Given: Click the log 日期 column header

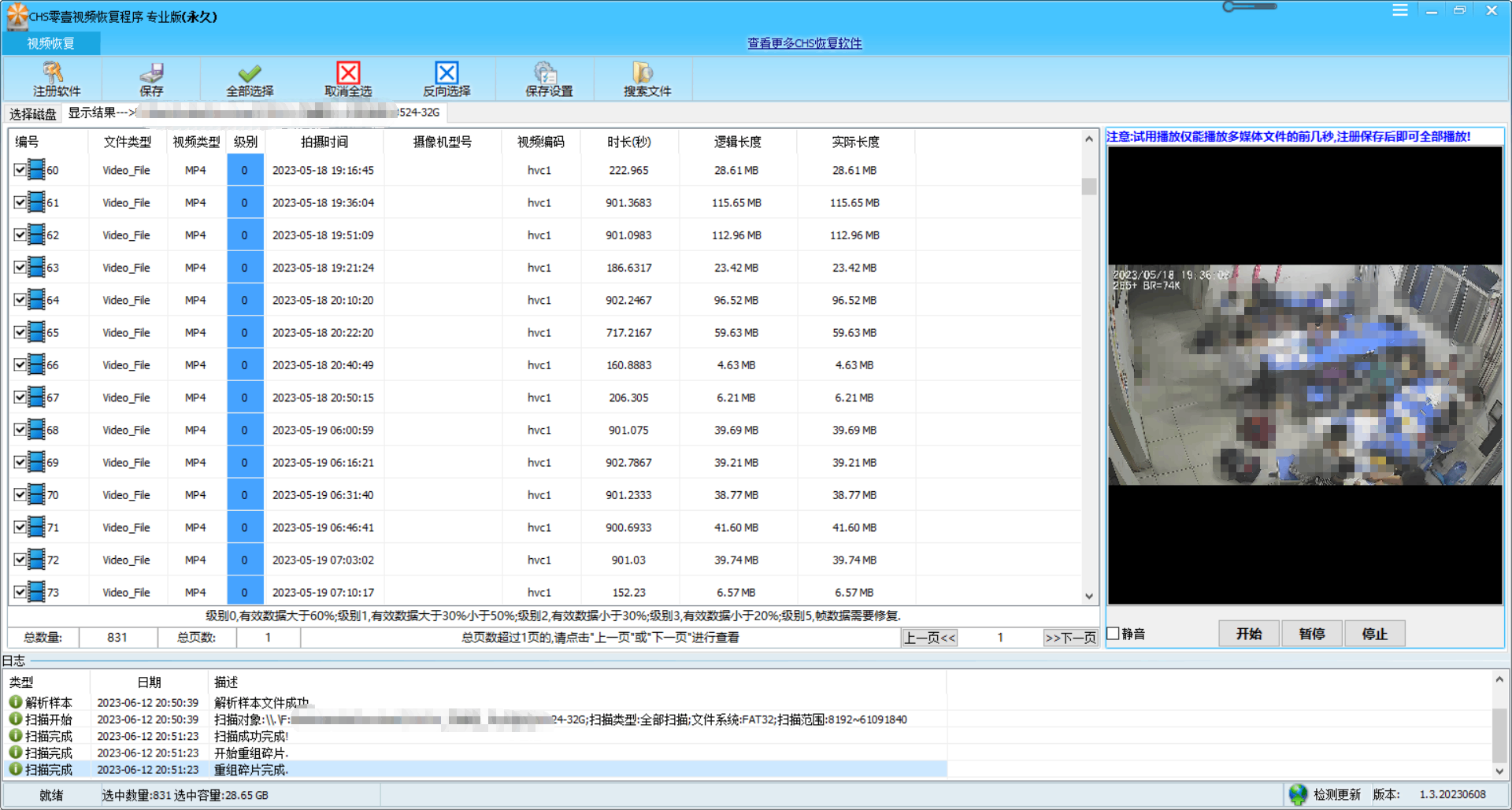Looking at the screenshot, I should pyautogui.click(x=149, y=682).
